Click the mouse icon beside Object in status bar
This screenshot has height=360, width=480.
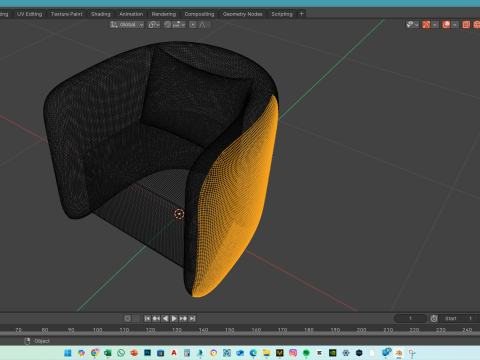[x=27, y=341]
